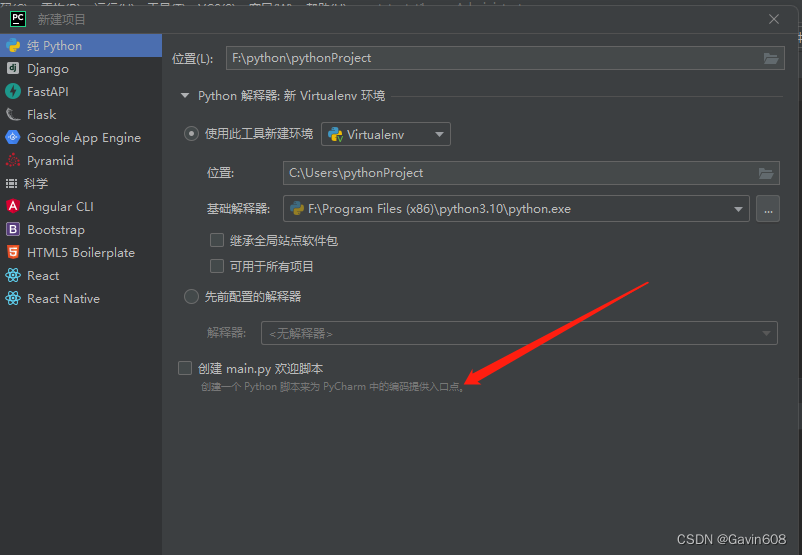Open the <无解释器> interpreter dropdown
802x555 pixels.
coord(519,334)
